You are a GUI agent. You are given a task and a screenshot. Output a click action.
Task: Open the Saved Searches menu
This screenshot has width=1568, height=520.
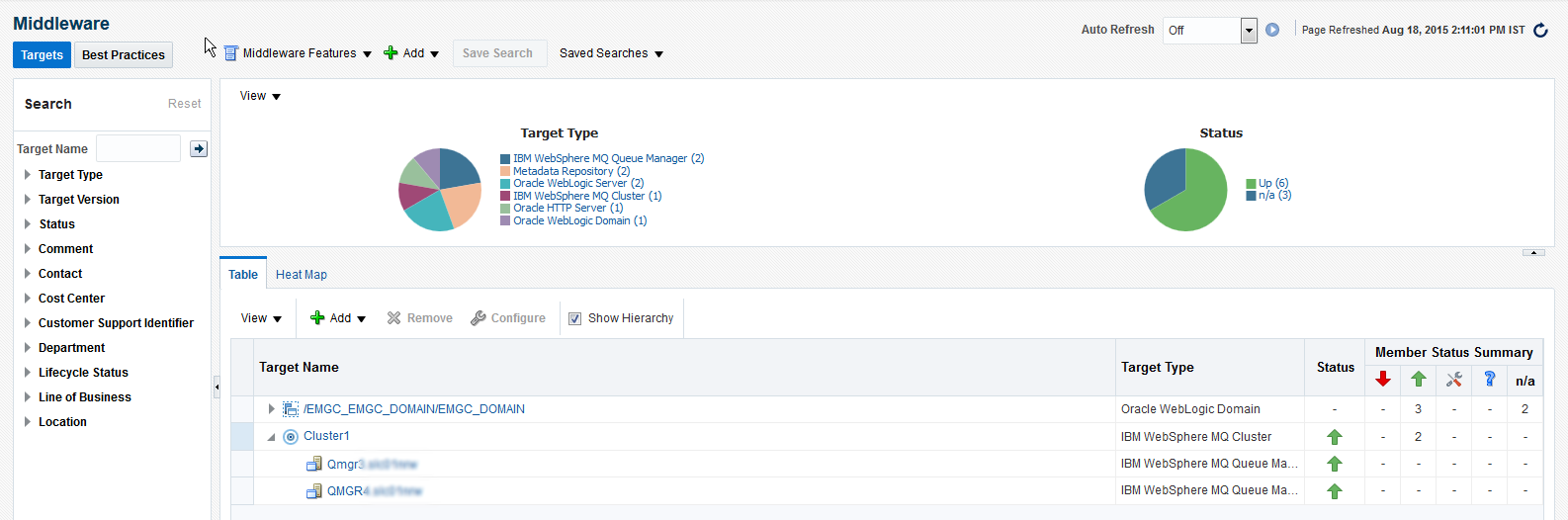coord(611,53)
